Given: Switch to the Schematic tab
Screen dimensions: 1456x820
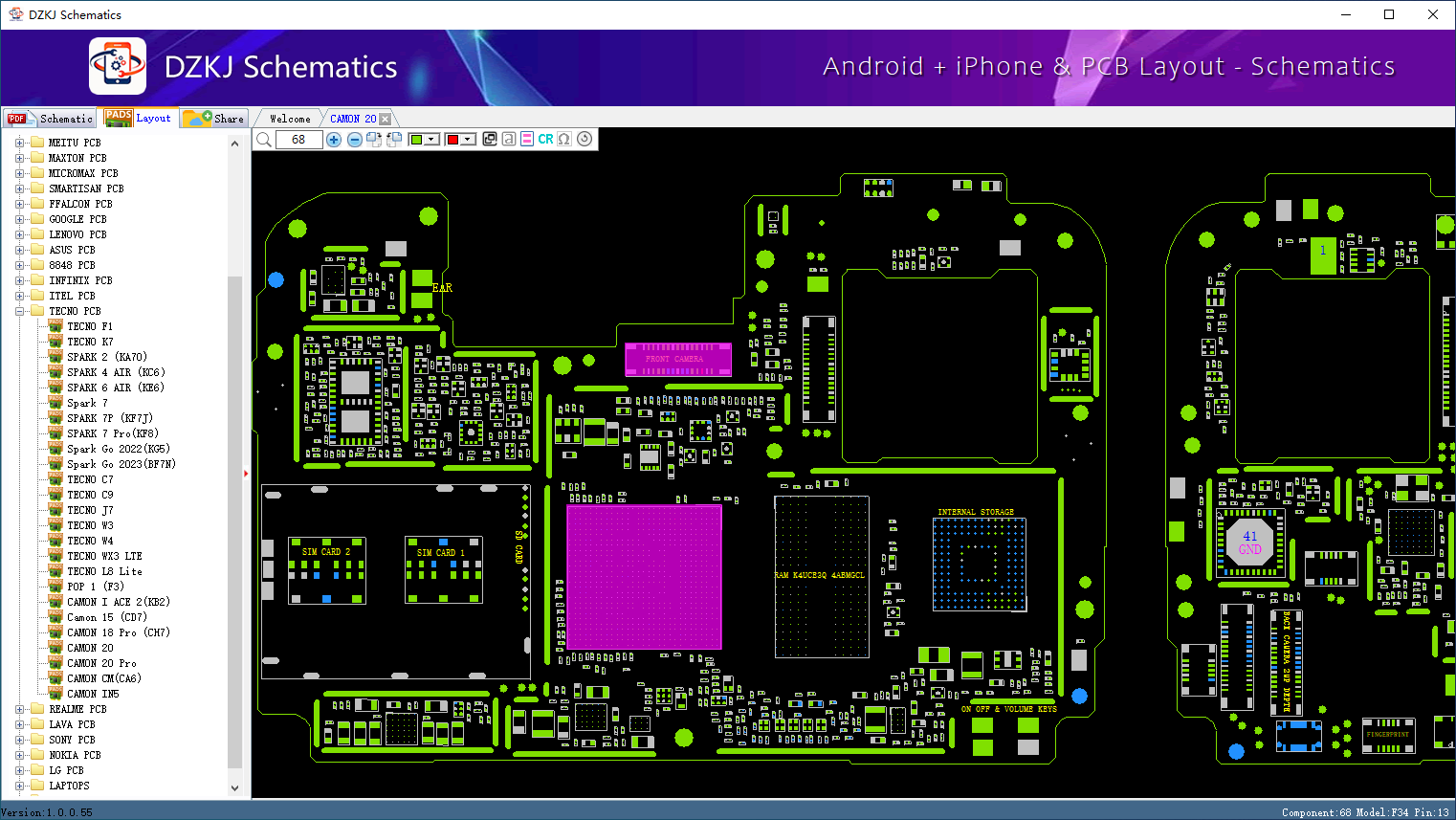Looking at the screenshot, I should [50, 119].
